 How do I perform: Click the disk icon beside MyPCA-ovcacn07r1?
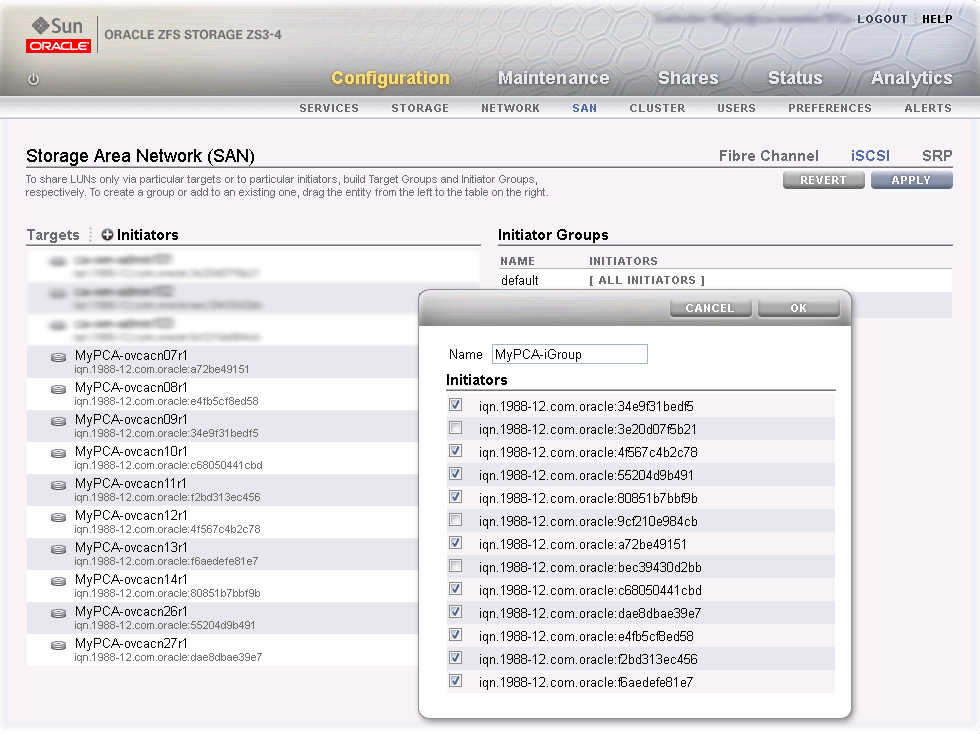pyautogui.click(x=58, y=358)
